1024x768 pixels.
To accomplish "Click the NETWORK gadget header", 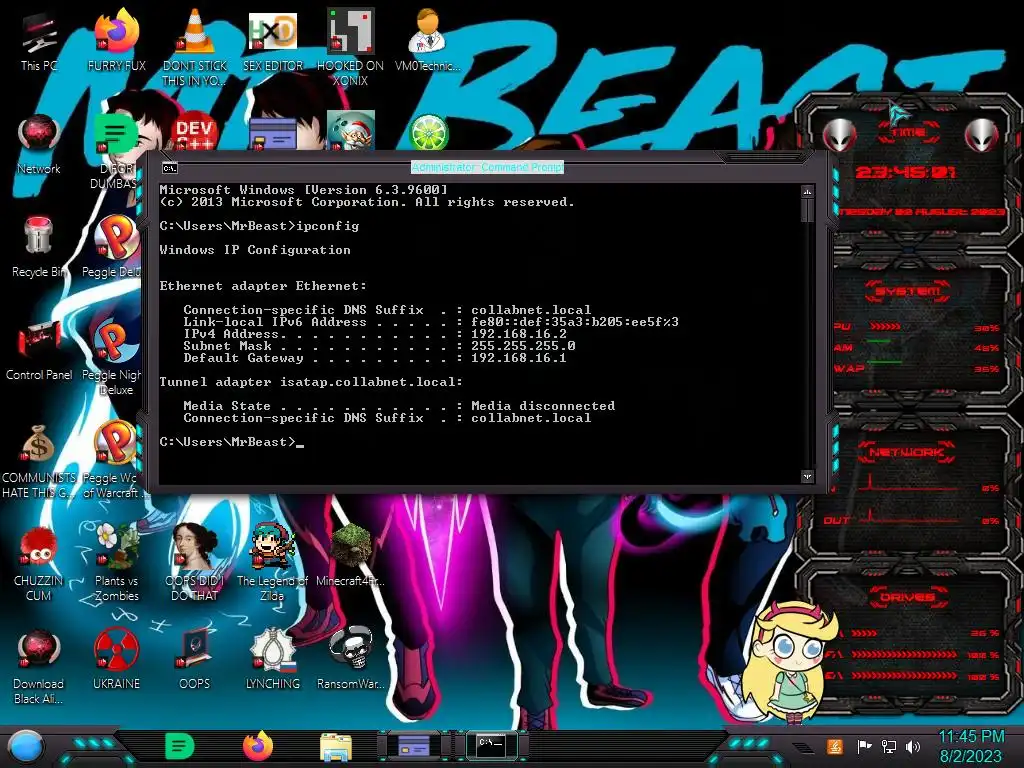I will (908, 452).
